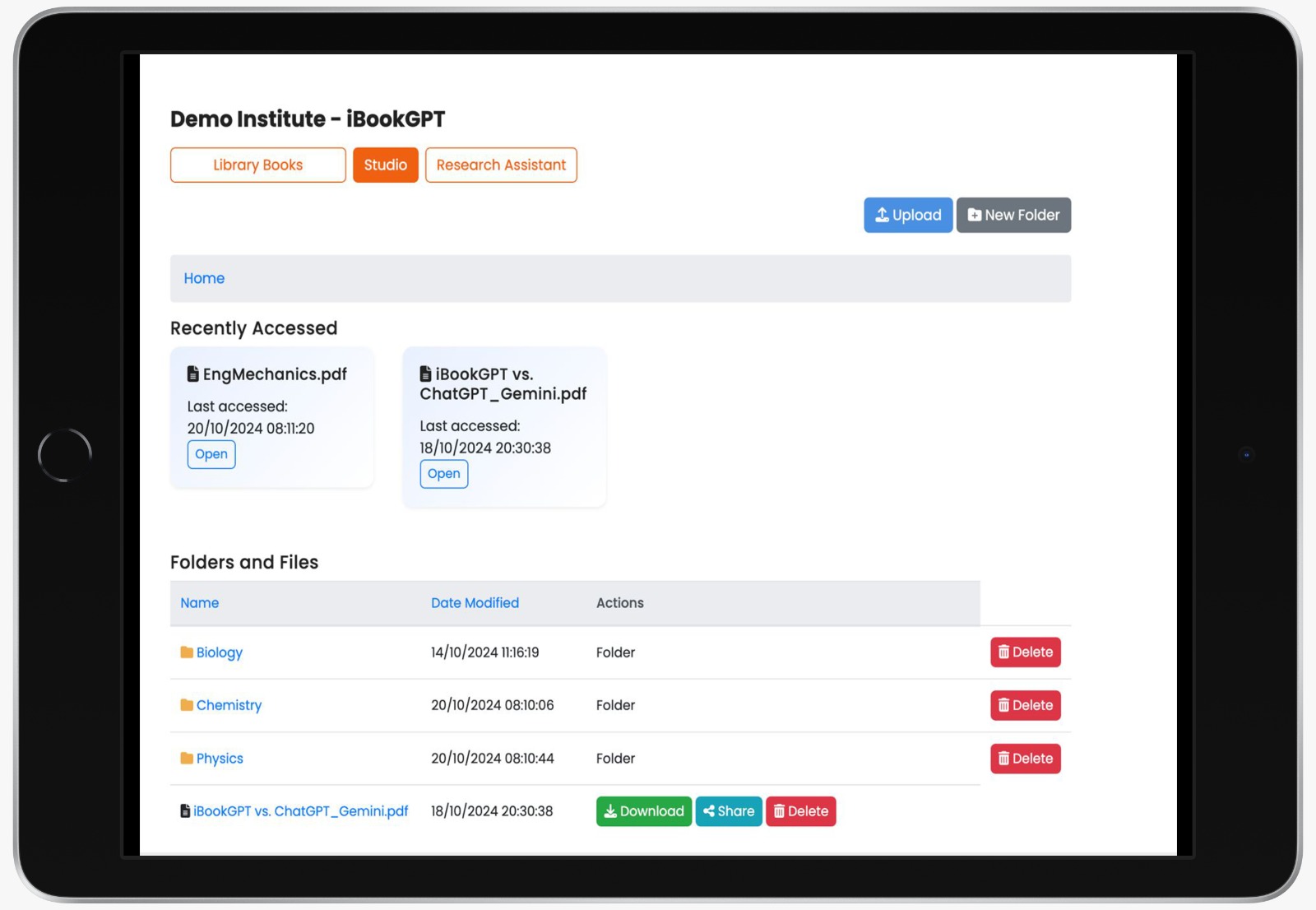The width and height of the screenshot is (1316, 910).
Task: Open recently accessed iBookGPT vs. ChatGPT_Gemini.pdf card
Action: click(x=443, y=474)
